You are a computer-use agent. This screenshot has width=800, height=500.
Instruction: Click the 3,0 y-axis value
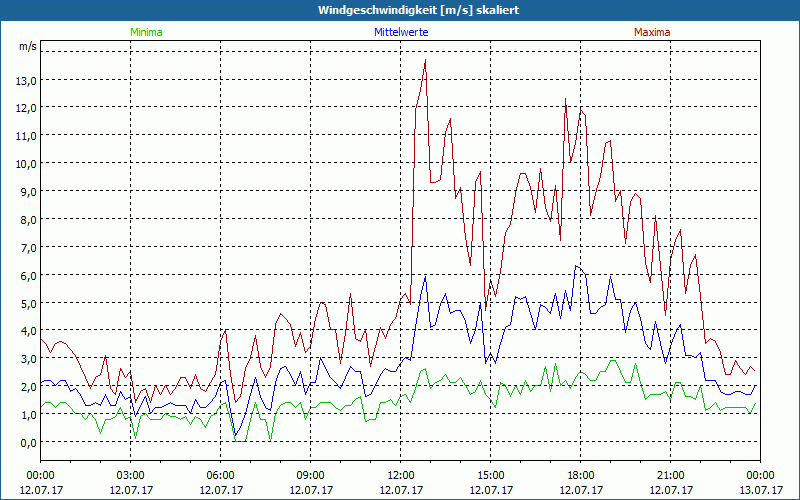pos(29,359)
